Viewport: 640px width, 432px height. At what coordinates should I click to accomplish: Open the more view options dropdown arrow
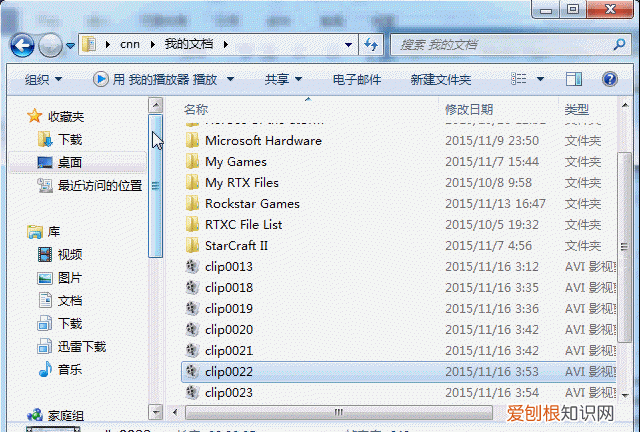[x=540, y=79]
